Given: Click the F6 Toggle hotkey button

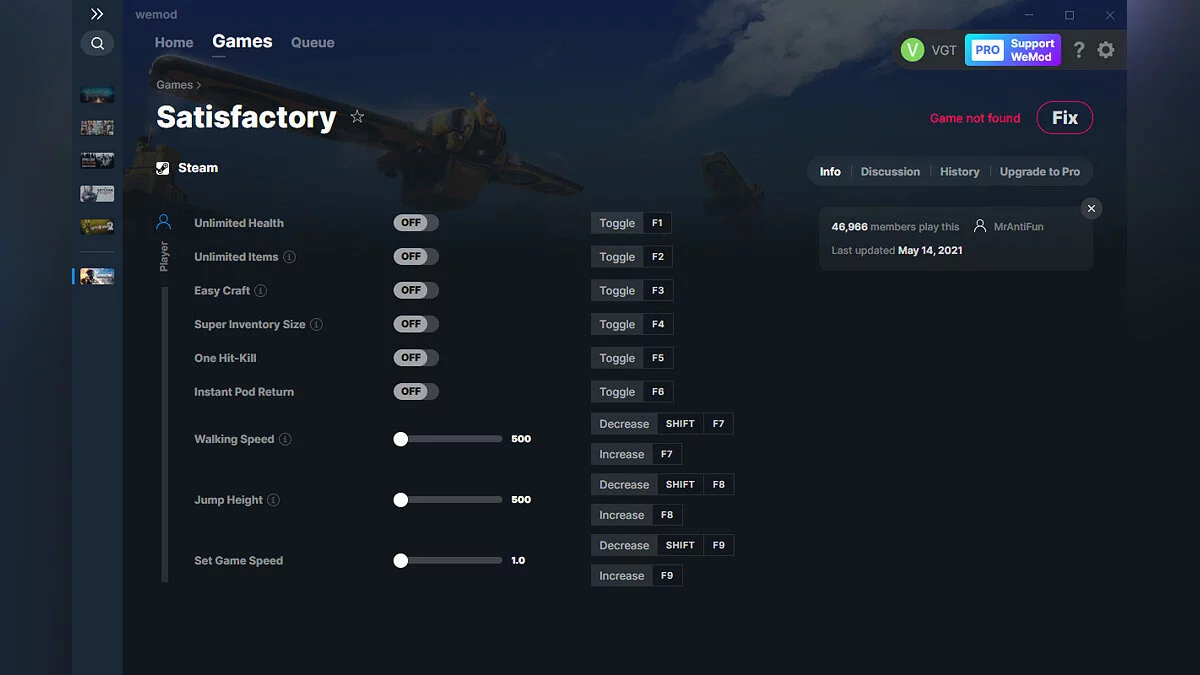Looking at the screenshot, I should (631, 392).
